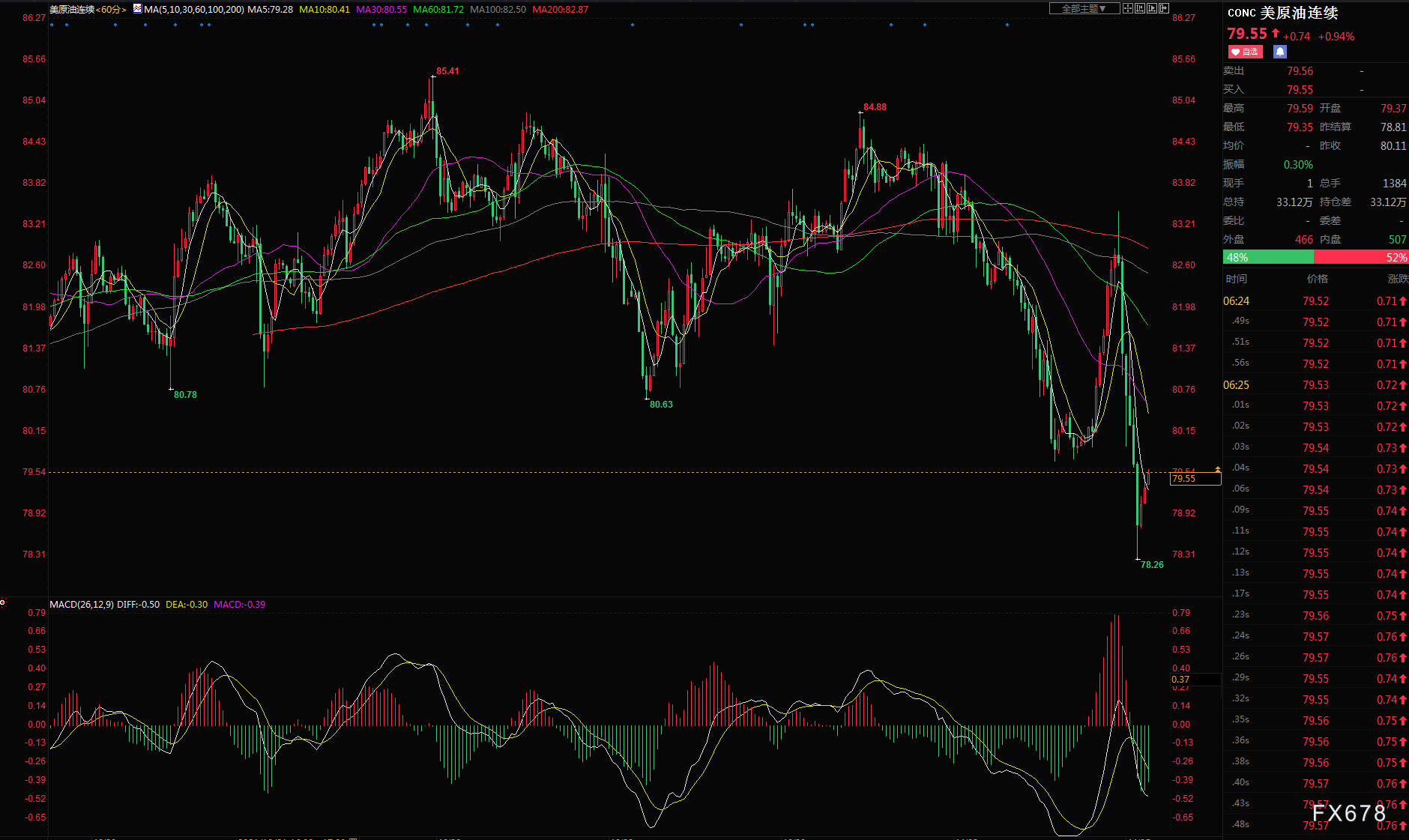Viewport: 1409px width, 840px height.
Task: Click the MA100:82.50 legend value
Action: pos(498,10)
